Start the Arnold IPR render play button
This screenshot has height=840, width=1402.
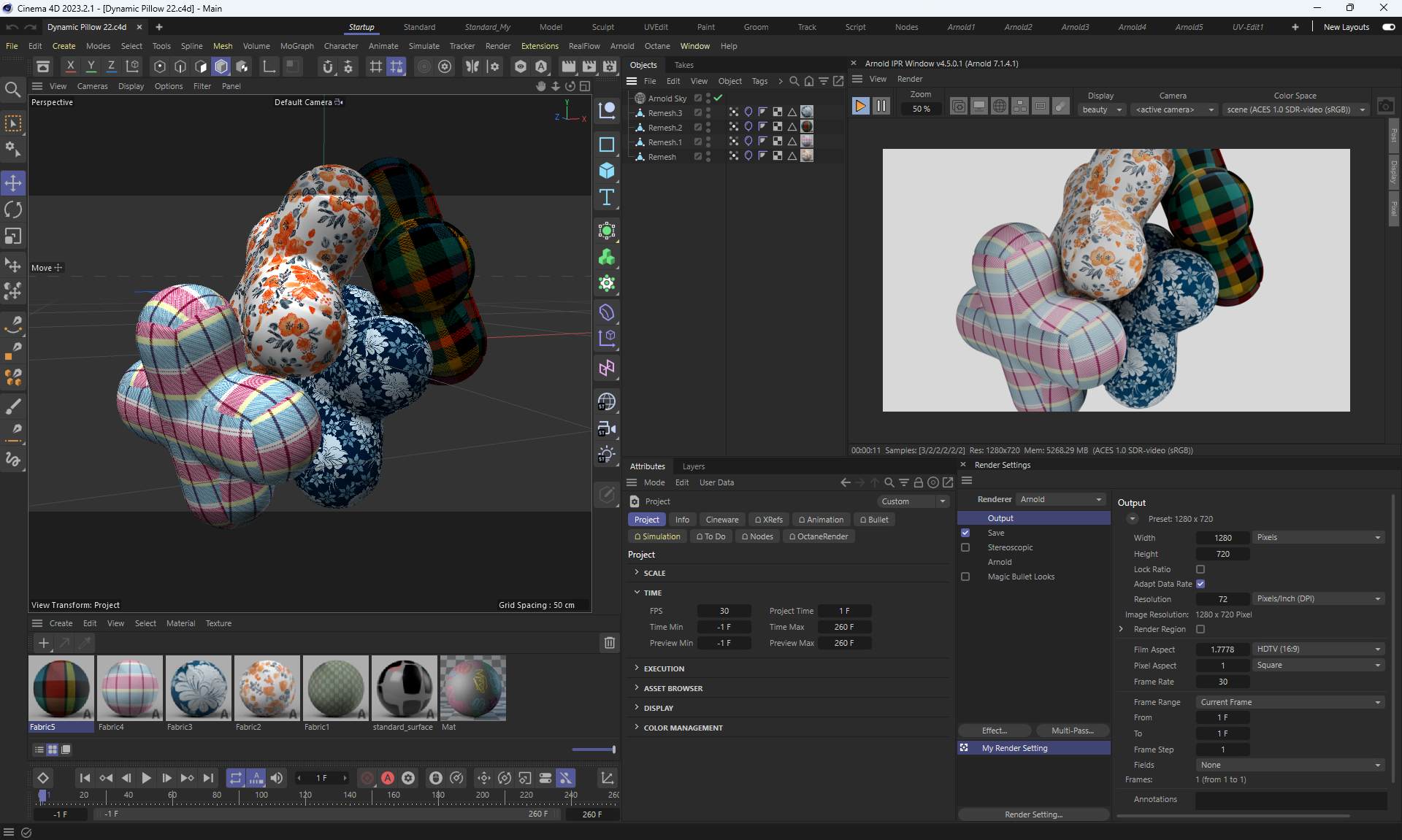pos(860,107)
